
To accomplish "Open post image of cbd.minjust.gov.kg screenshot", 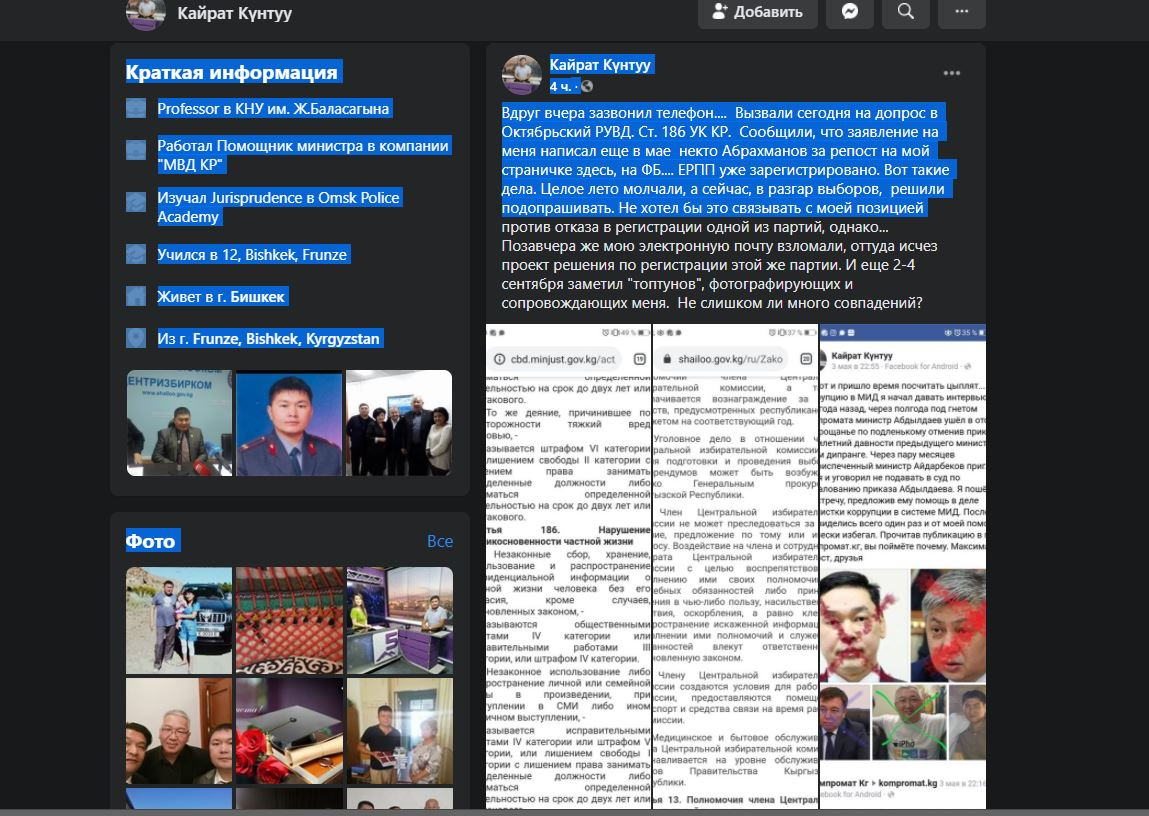I will 568,566.
